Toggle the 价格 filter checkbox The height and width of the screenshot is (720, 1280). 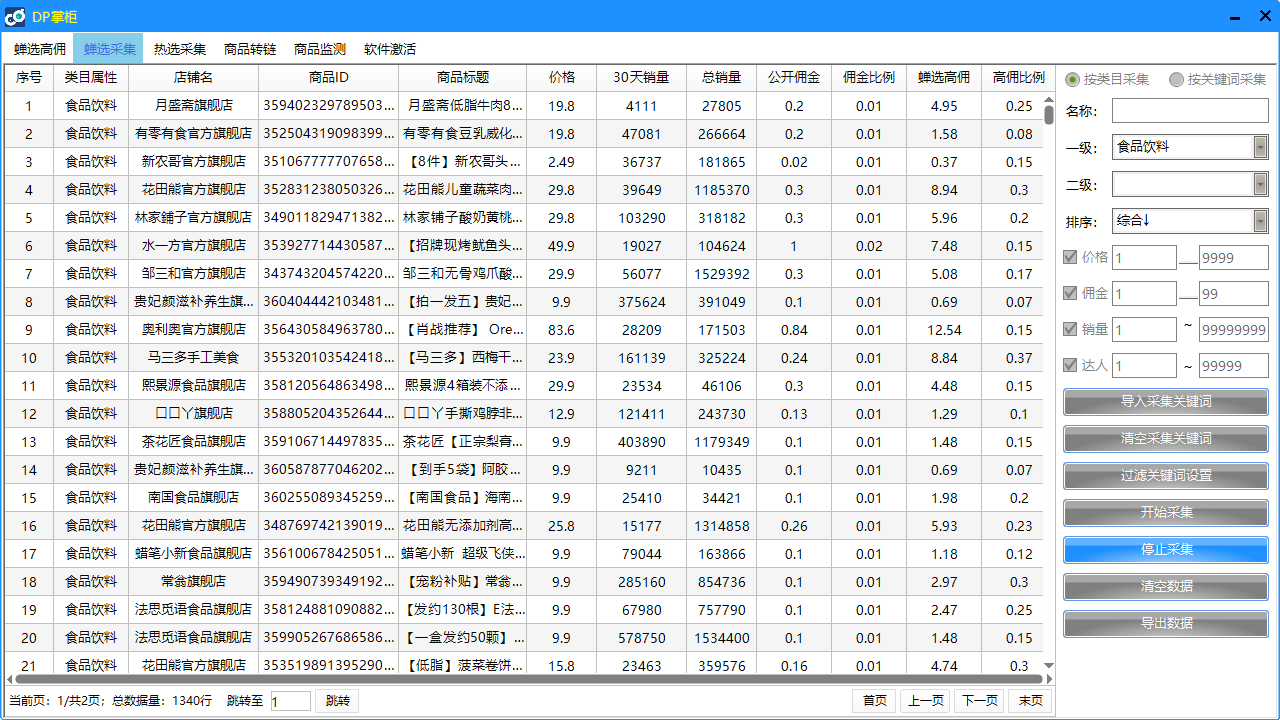click(1070, 257)
